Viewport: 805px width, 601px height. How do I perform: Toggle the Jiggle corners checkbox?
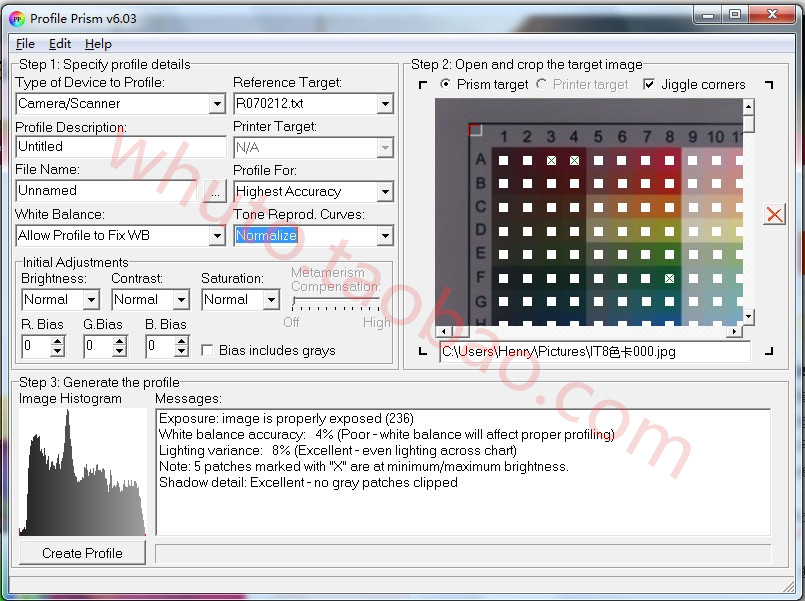tap(649, 84)
